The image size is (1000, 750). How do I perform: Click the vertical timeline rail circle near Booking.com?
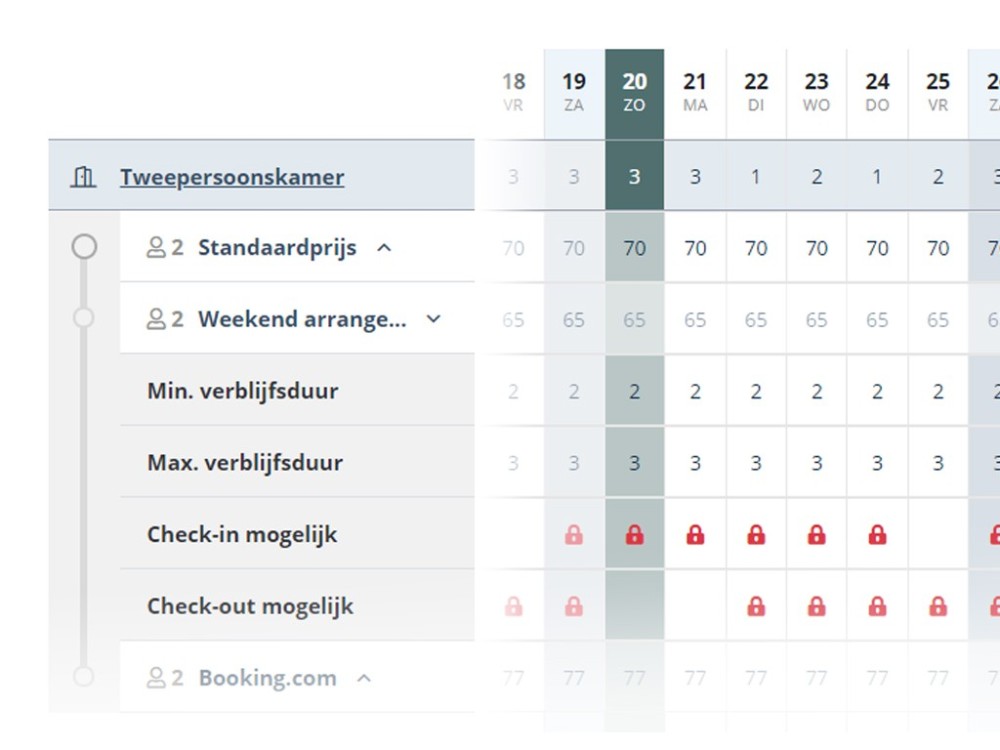coord(85,677)
